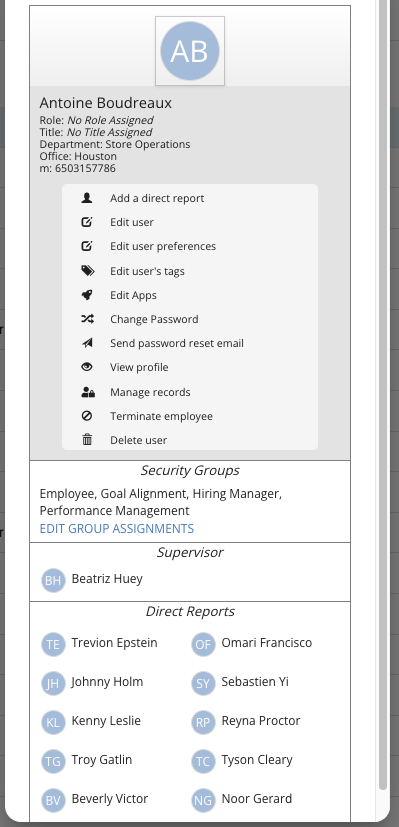Viewport: 399px width, 827px height.
Task: Open Beverly Victor's name
Action: point(110,799)
